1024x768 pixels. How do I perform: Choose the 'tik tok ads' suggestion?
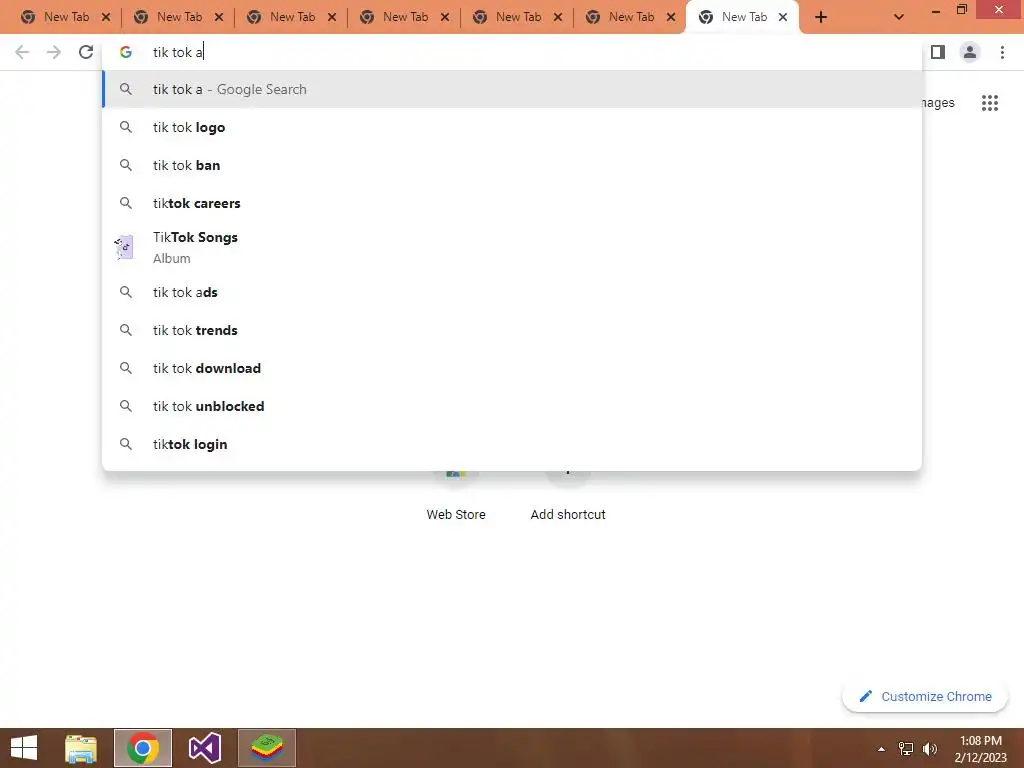(512, 292)
